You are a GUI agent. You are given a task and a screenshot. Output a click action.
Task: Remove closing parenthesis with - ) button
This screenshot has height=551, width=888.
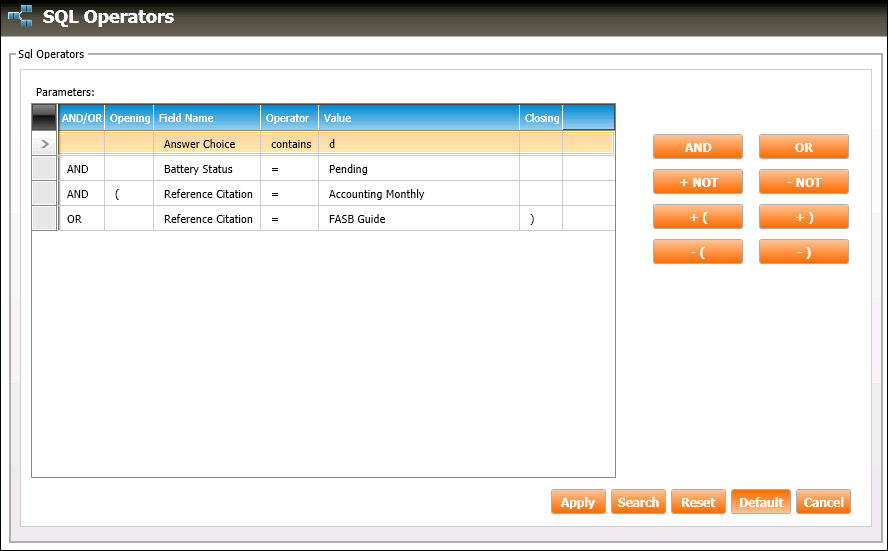click(x=803, y=252)
